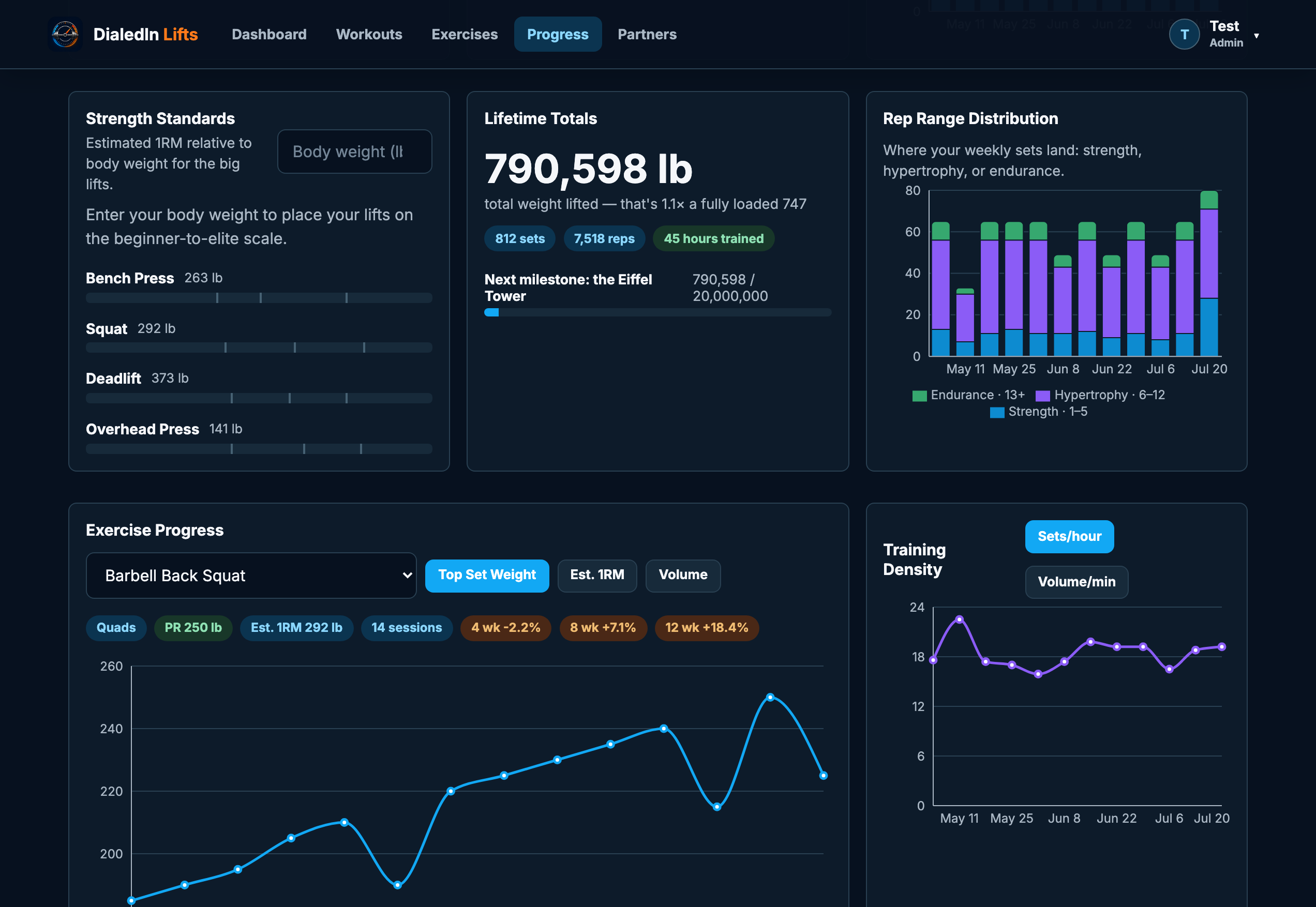1316x907 pixels.
Task: Click the Est. 1RM 292 lb badge
Action: click(296, 627)
